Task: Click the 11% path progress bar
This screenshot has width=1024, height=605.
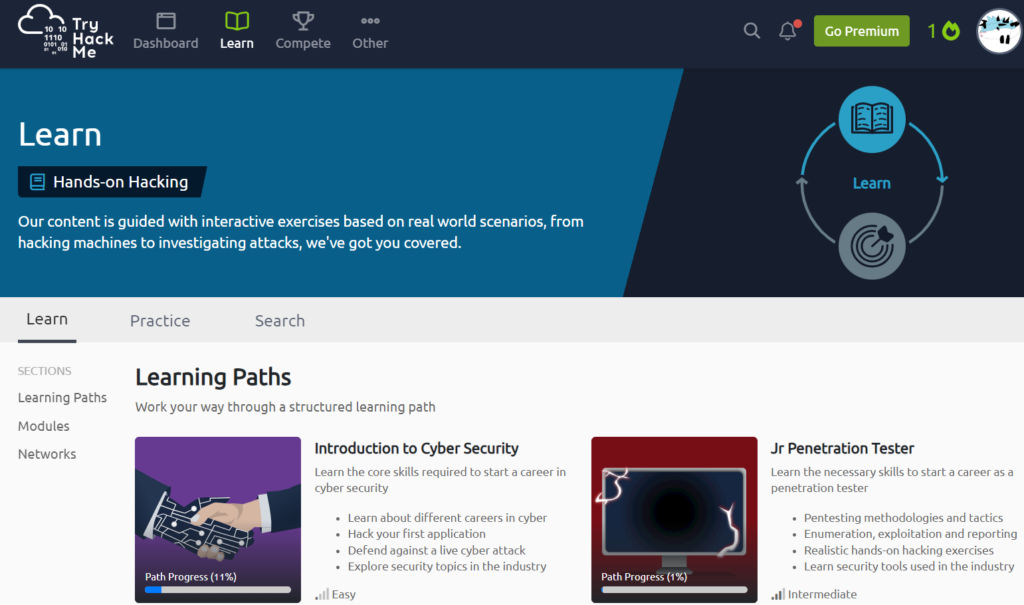Action: coord(218,589)
